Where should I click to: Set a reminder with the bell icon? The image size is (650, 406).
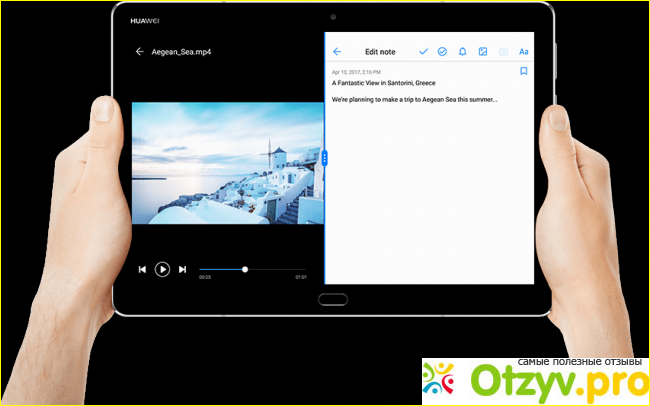[462, 51]
